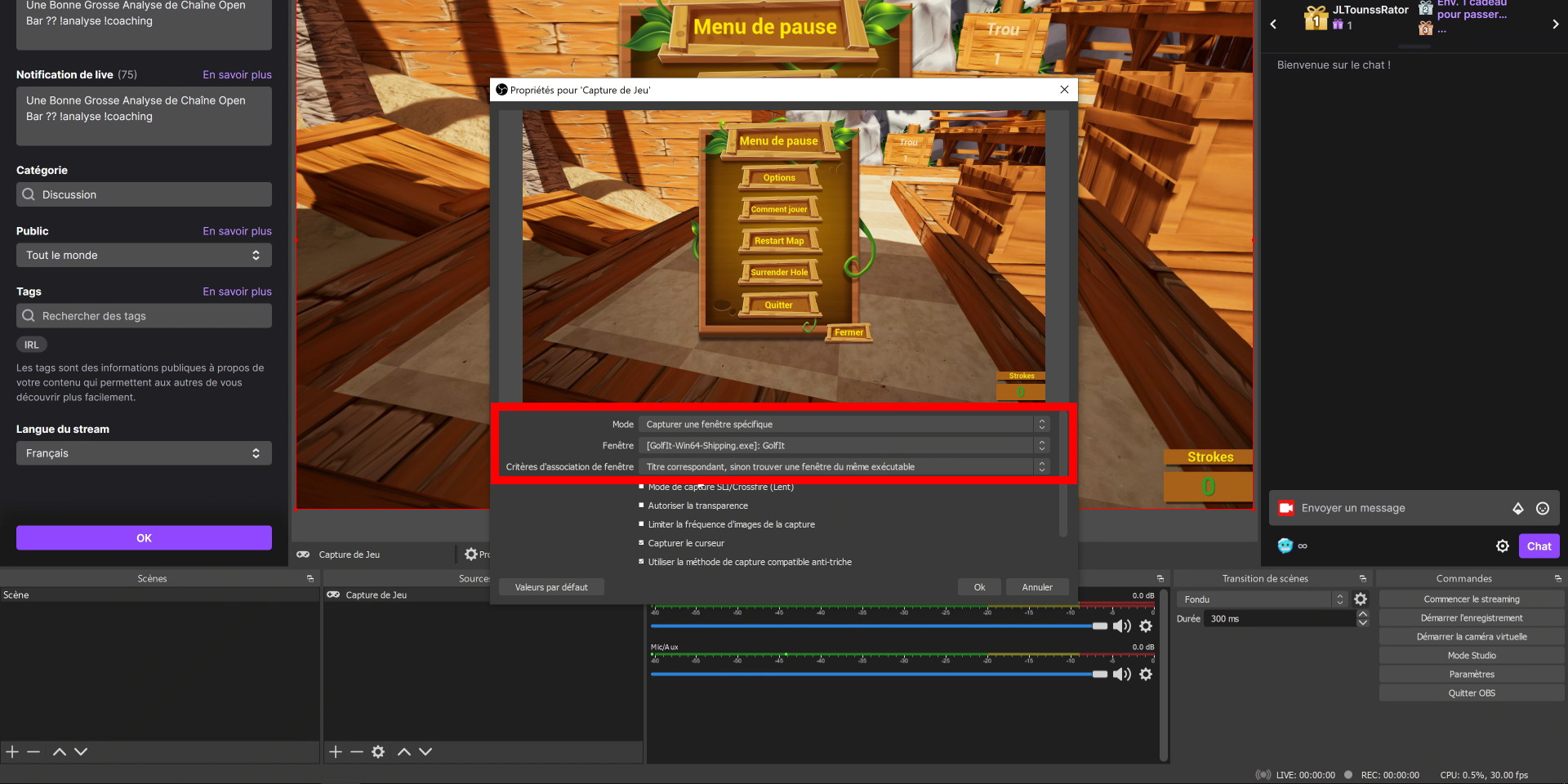Open the Tout le monde audience dropdown

pos(144,255)
